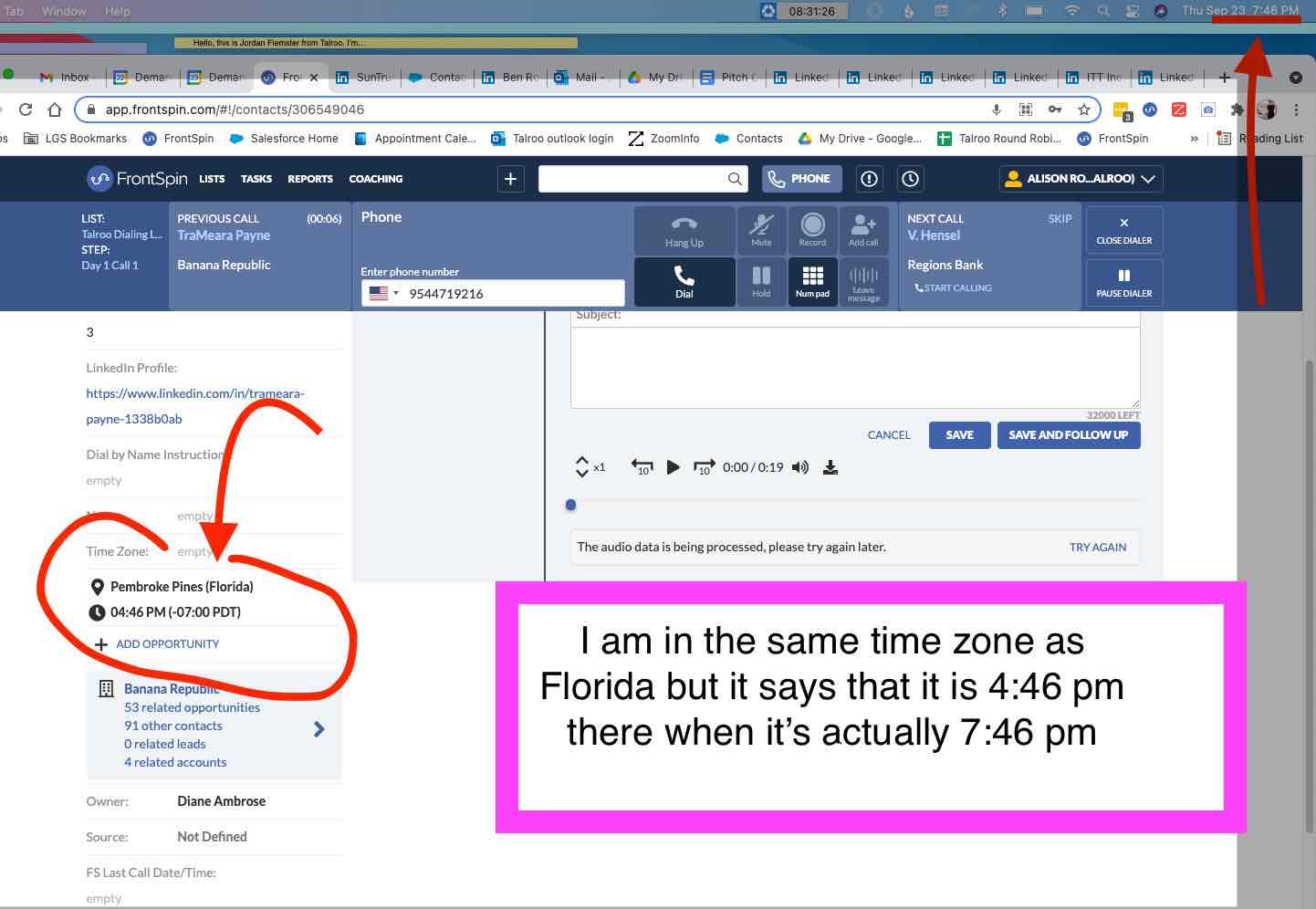Click the Wi-Fi icon in the macOS menu bar

(1072, 11)
